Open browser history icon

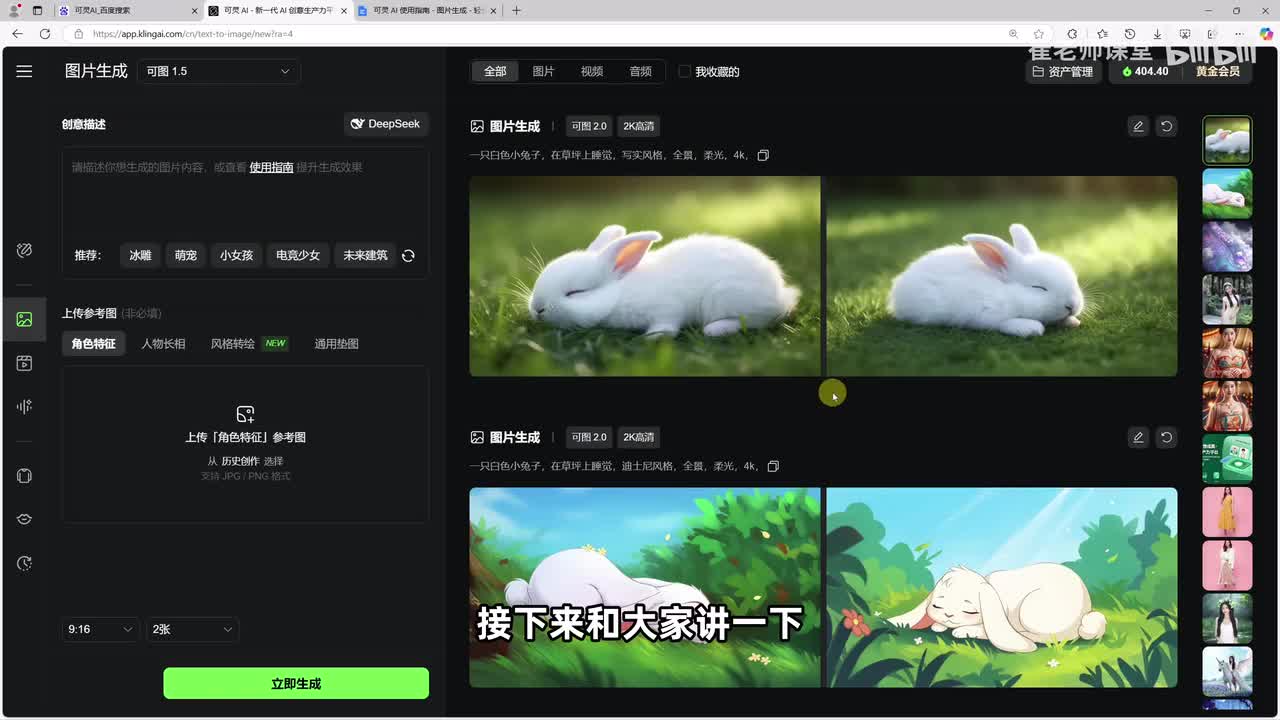1129,34
